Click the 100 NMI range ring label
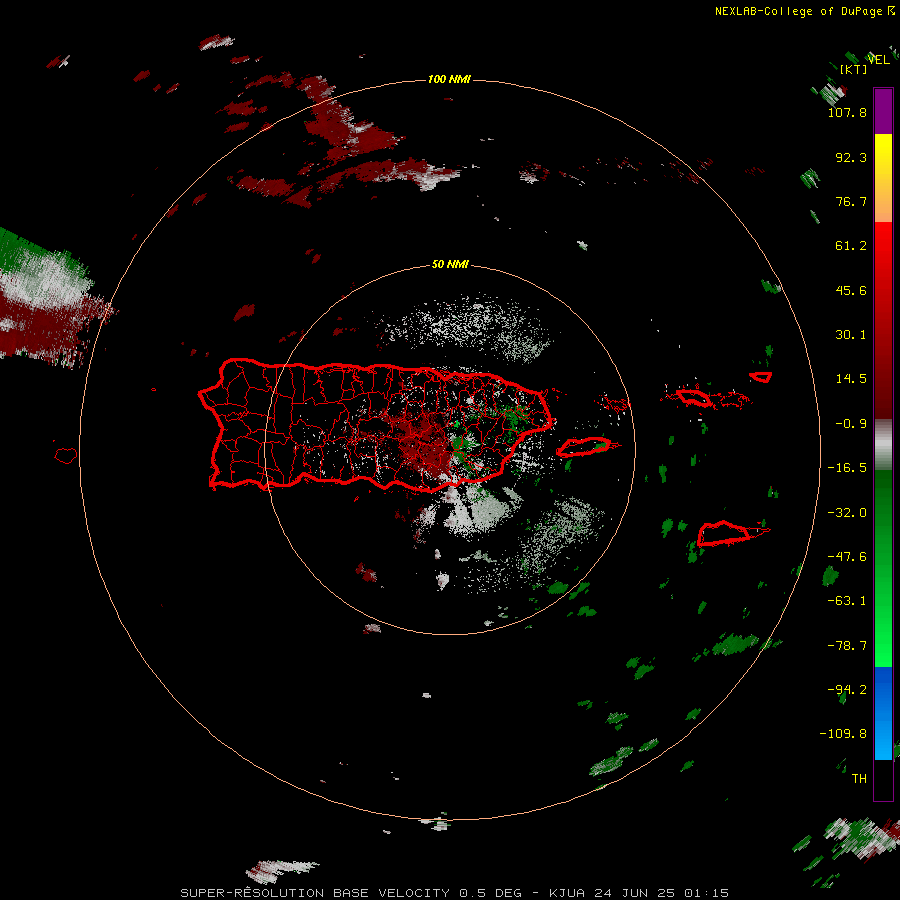The width and height of the screenshot is (900, 900). (x=449, y=79)
